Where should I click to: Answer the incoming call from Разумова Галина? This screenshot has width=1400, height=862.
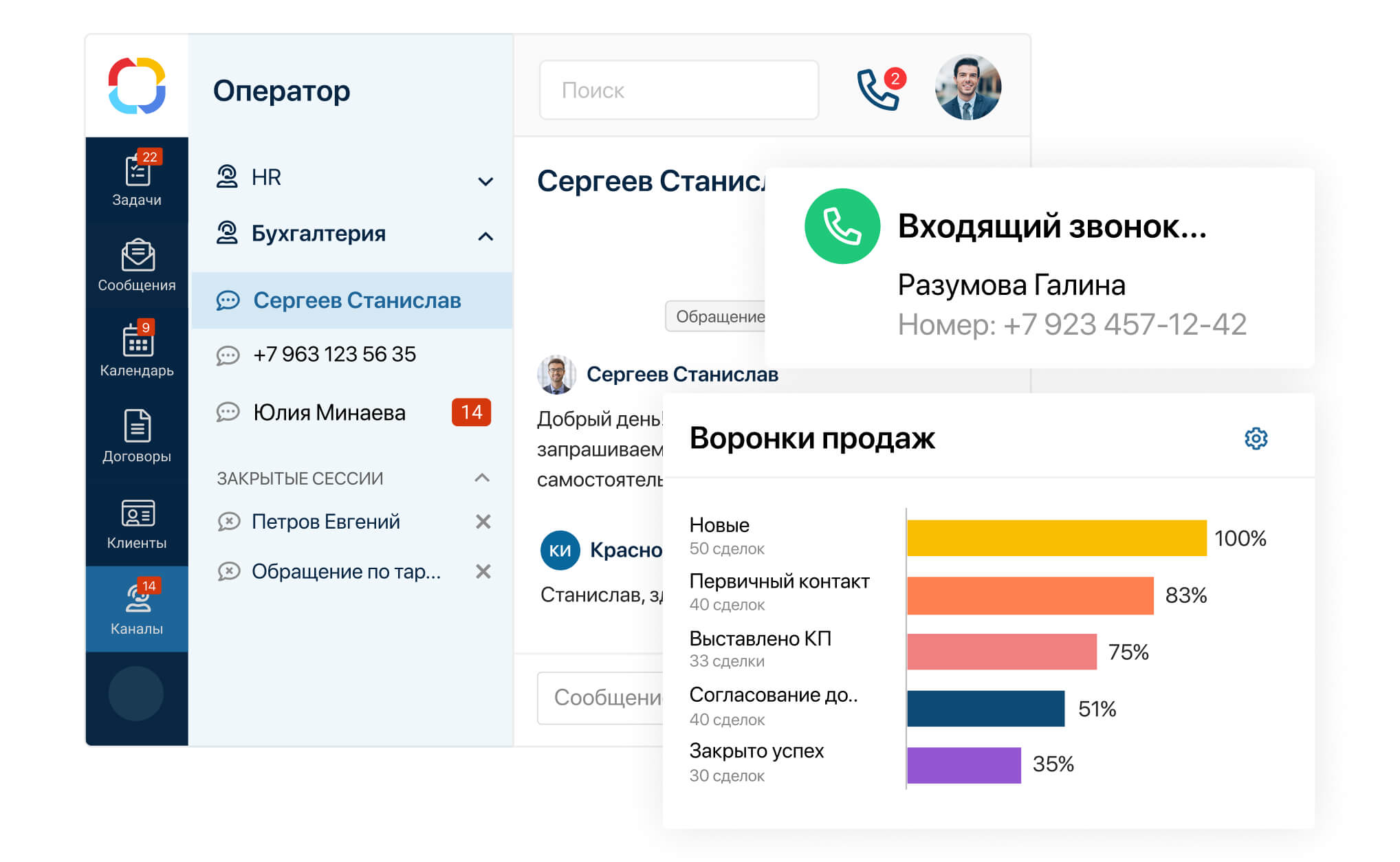tap(842, 226)
